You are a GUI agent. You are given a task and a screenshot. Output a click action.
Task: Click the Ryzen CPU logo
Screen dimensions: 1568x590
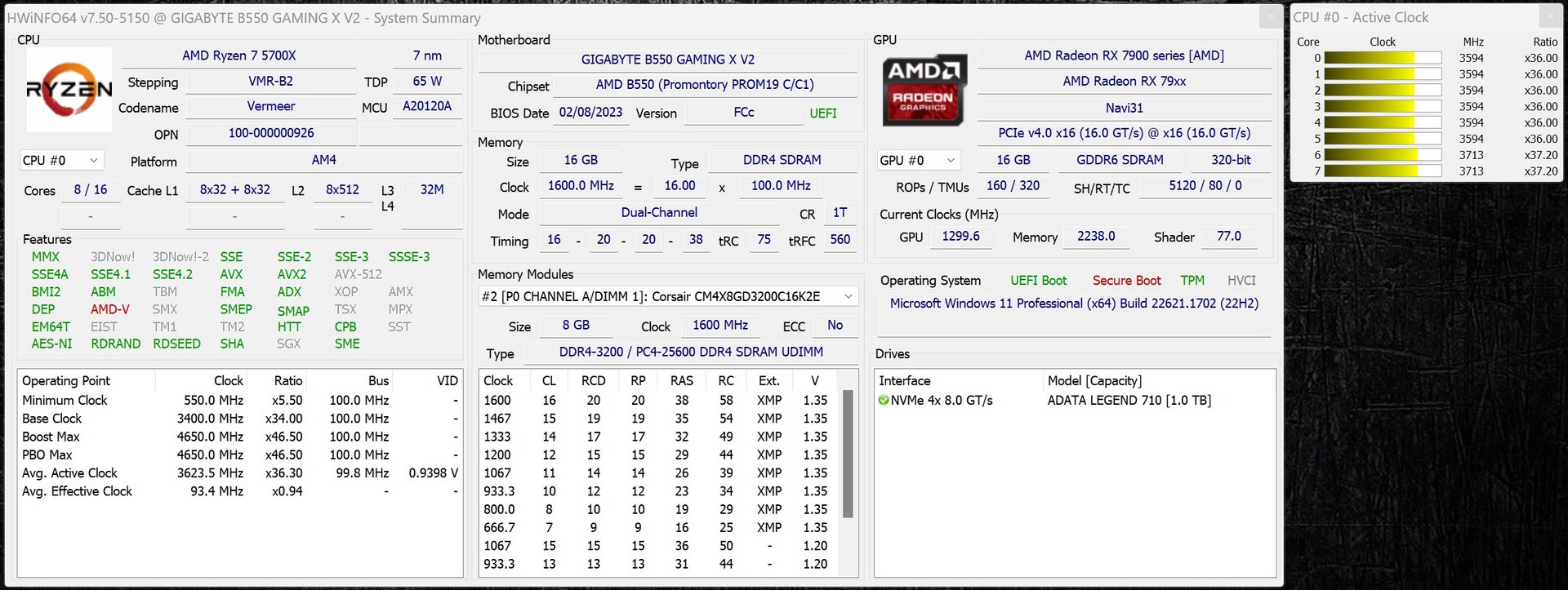click(69, 90)
